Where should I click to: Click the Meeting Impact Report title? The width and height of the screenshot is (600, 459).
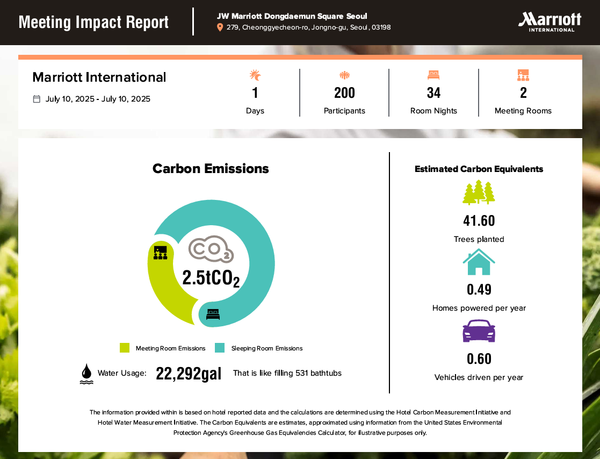tap(93, 22)
